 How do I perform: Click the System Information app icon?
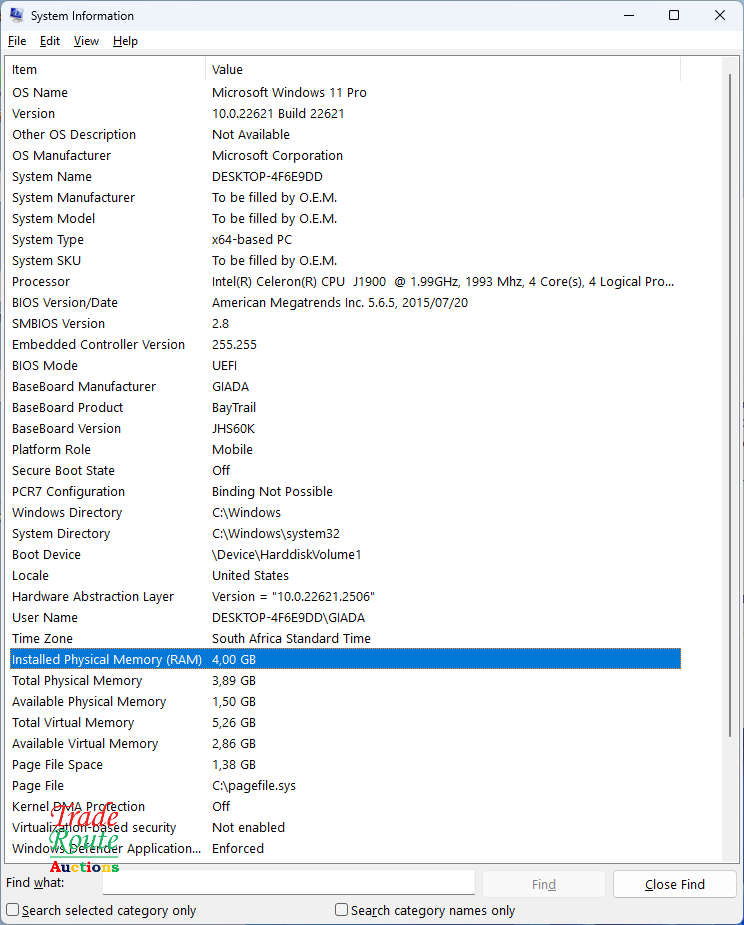click(x=17, y=15)
